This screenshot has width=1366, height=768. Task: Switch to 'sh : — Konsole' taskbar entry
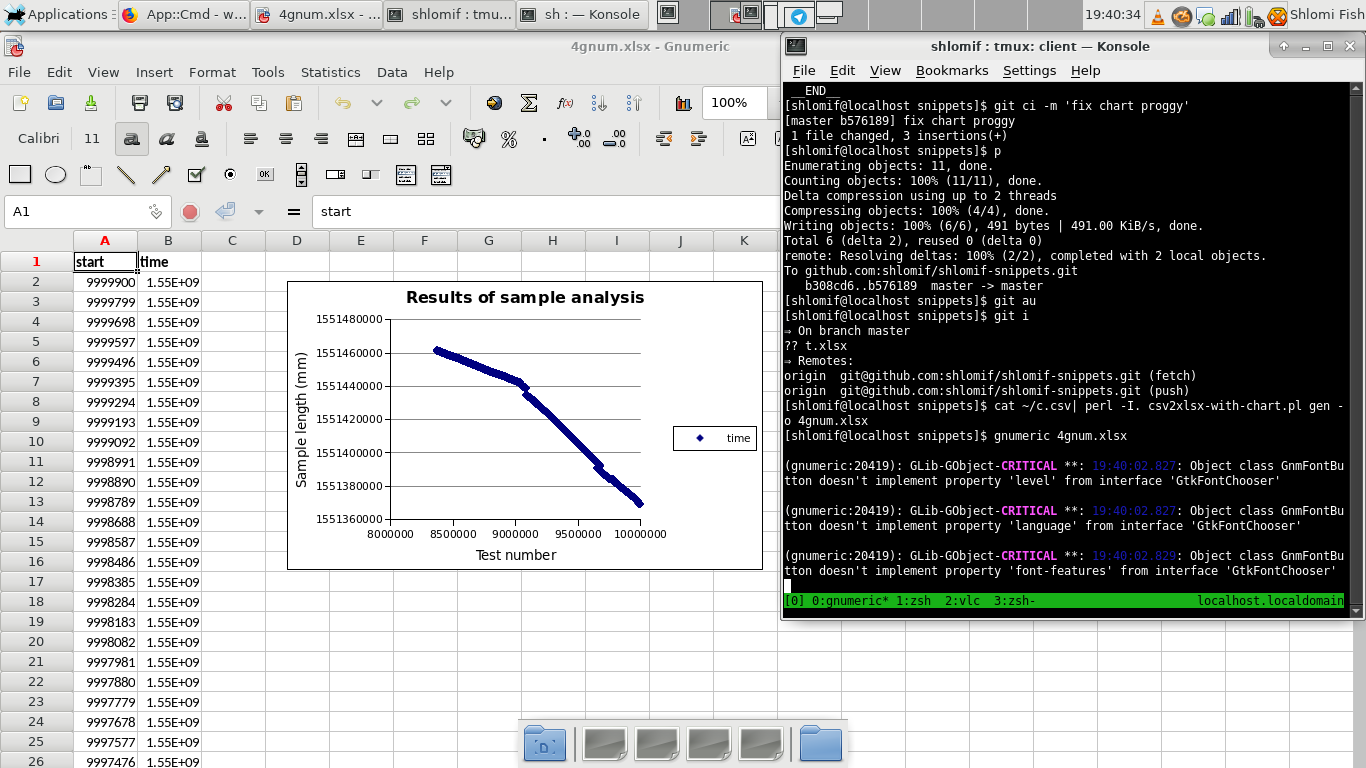[x=583, y=15]
